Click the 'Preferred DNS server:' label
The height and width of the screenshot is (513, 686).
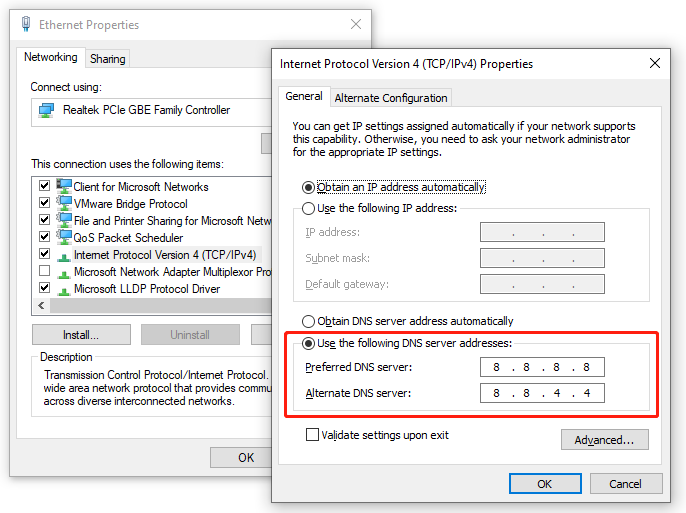click(358, 367)
